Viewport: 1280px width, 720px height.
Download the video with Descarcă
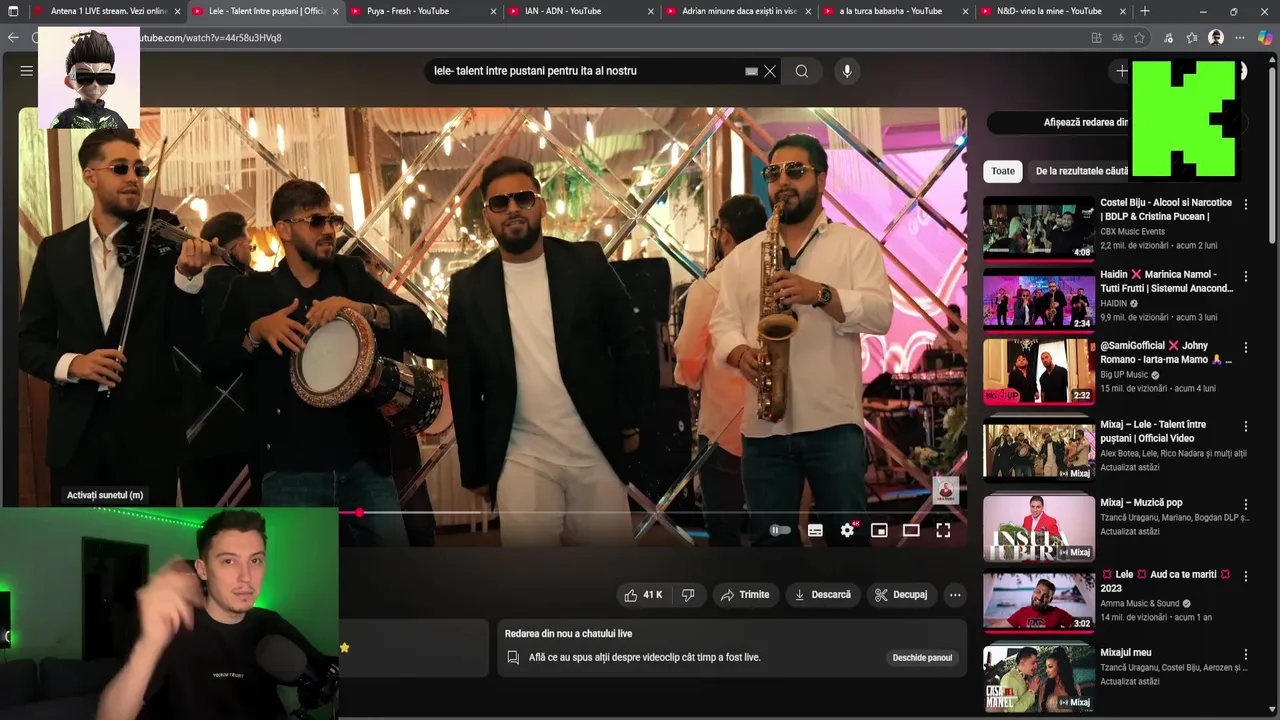click(822, 595)
